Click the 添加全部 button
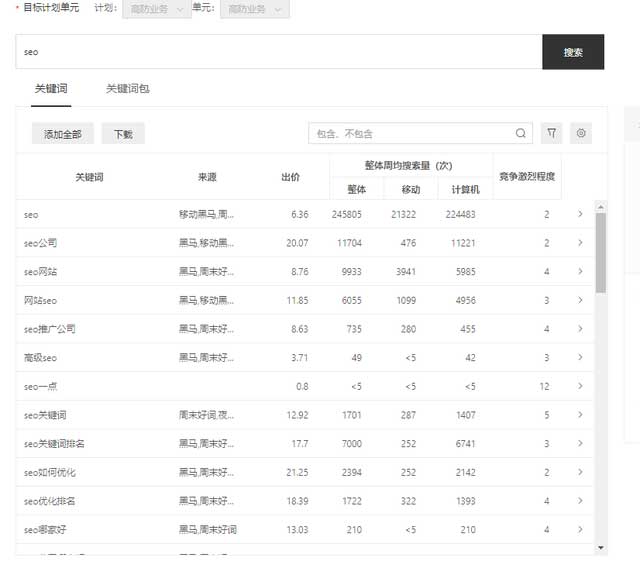The height and width of the screenshot is (568, 640). coord(63,134)
